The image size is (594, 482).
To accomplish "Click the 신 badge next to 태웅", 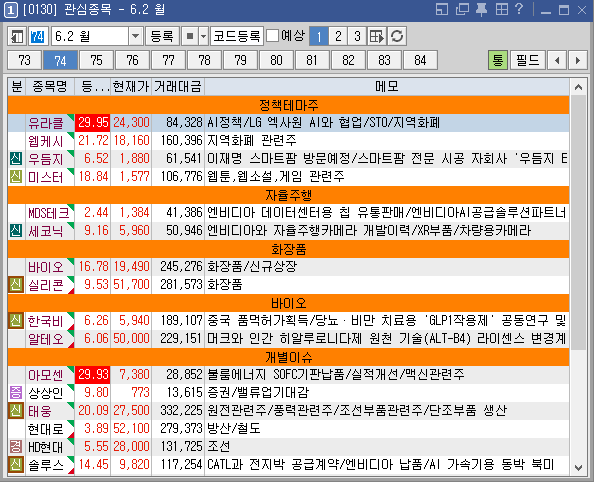I will coord(16,411).
